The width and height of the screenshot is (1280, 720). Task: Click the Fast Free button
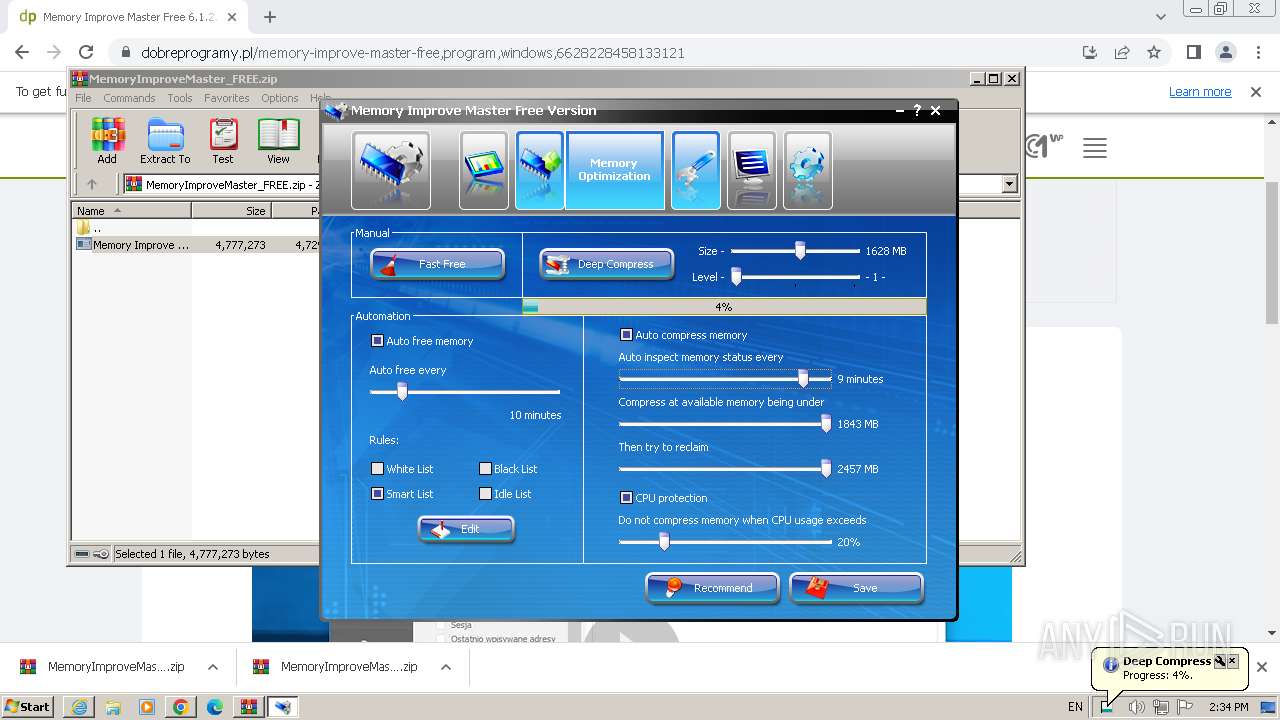pos(437,264)
